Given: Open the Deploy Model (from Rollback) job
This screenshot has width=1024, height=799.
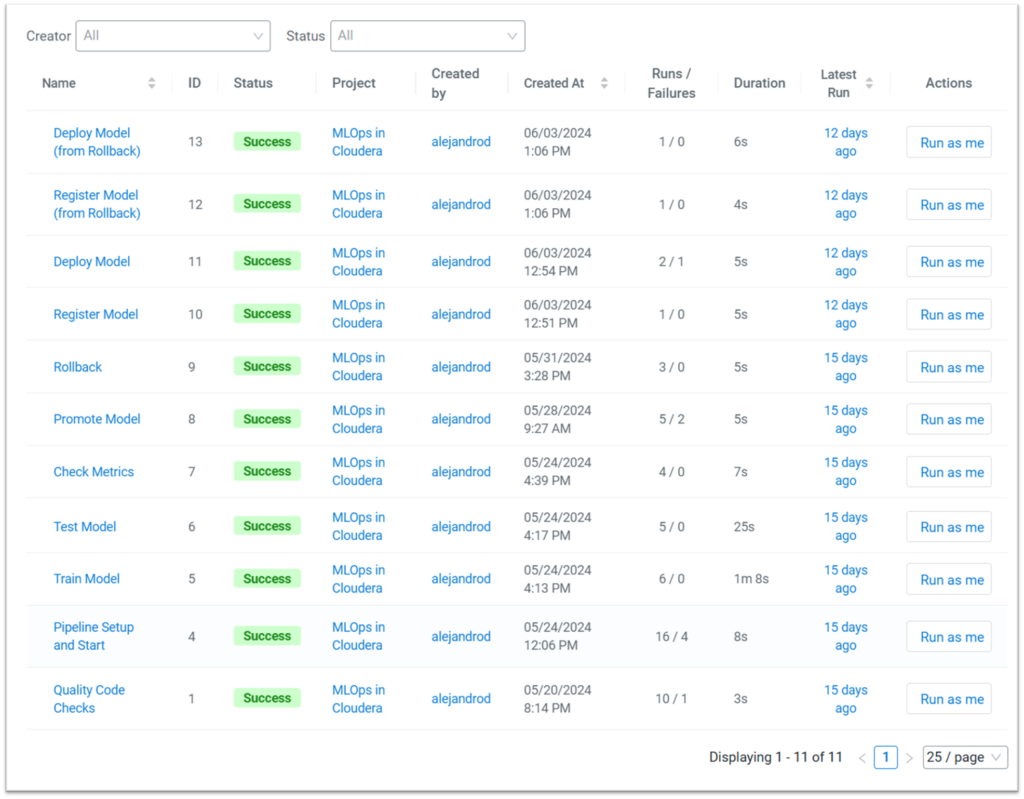Looking at the screenshot, I should point(97,142).
